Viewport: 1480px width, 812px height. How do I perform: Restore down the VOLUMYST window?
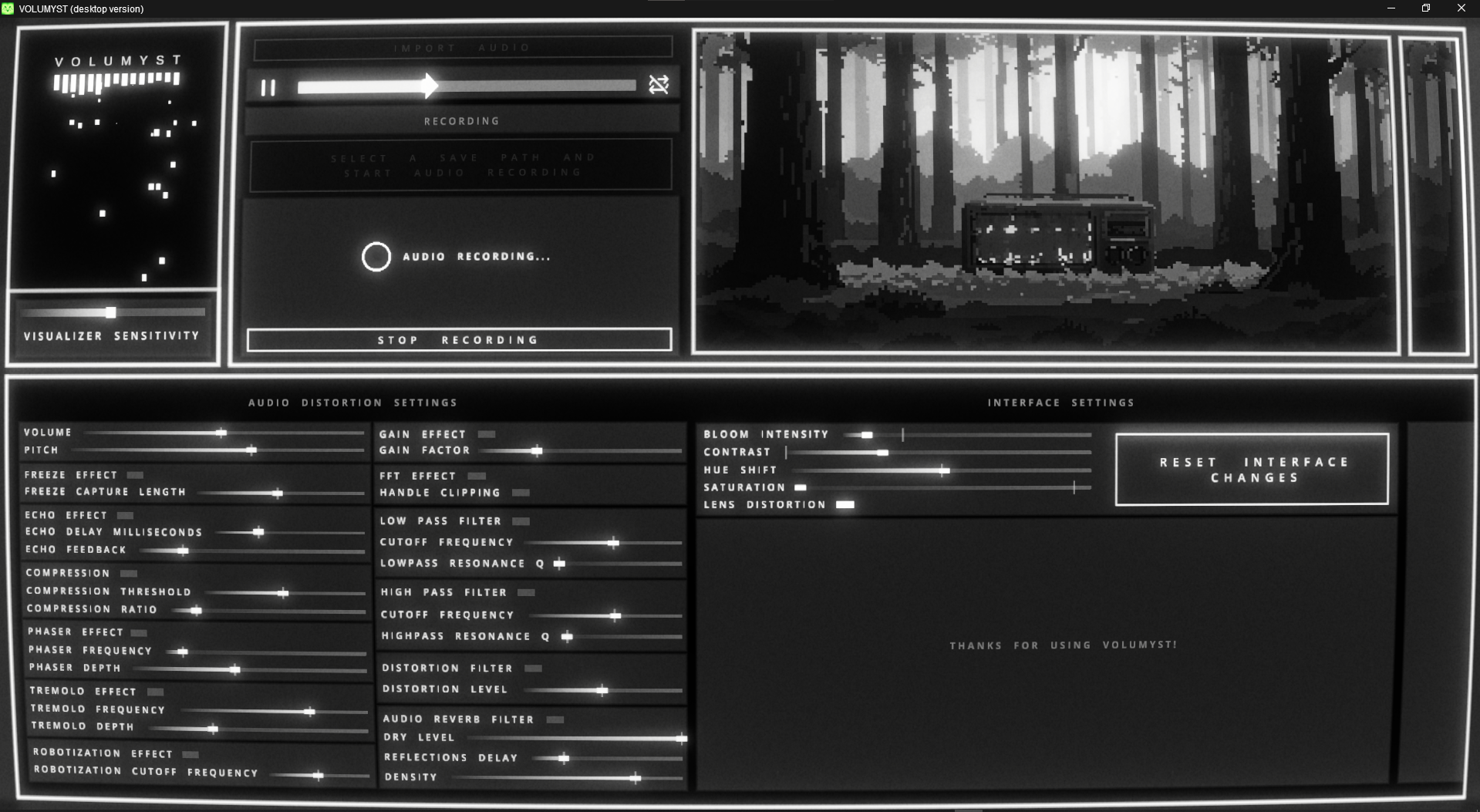tap(1426, 8)
